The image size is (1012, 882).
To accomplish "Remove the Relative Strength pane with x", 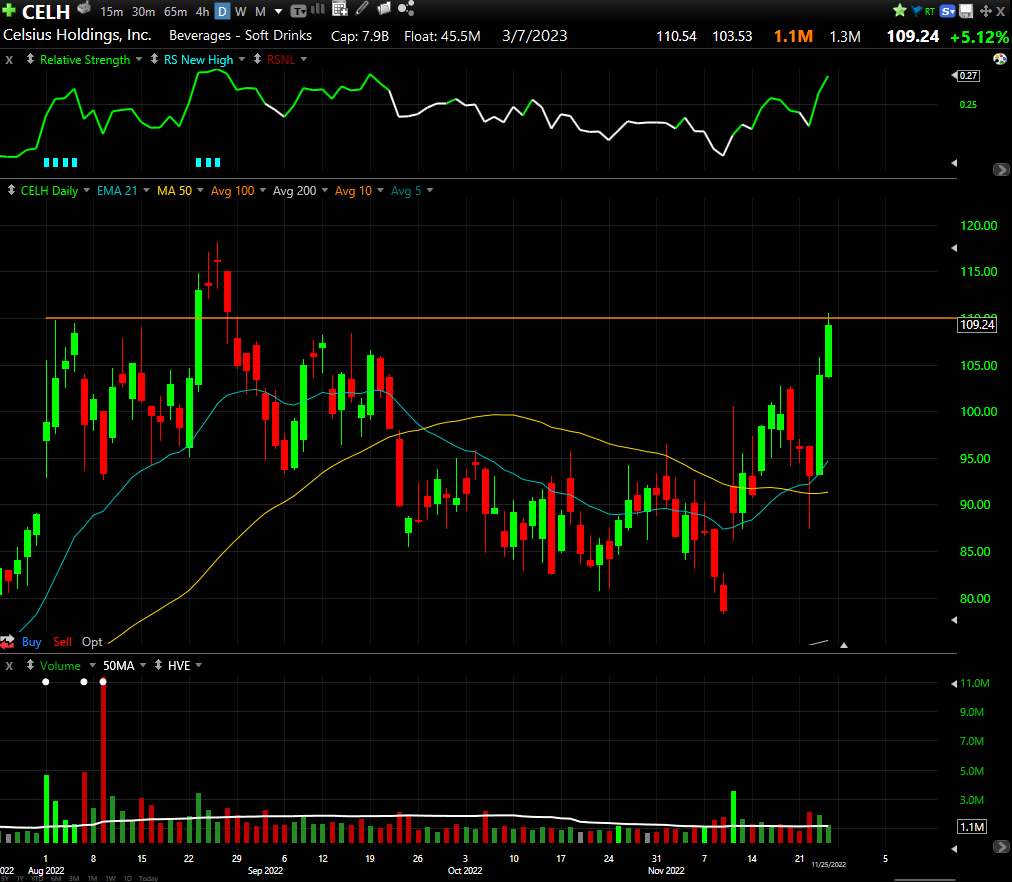I will (x=9, y=59).
